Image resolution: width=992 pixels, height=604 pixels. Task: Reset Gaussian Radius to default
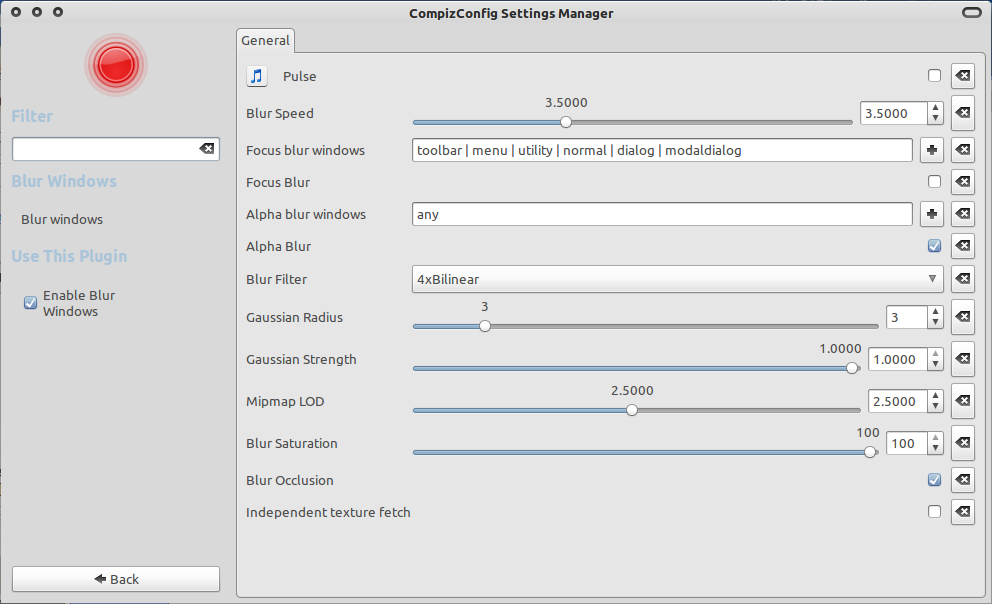(962, 317)
